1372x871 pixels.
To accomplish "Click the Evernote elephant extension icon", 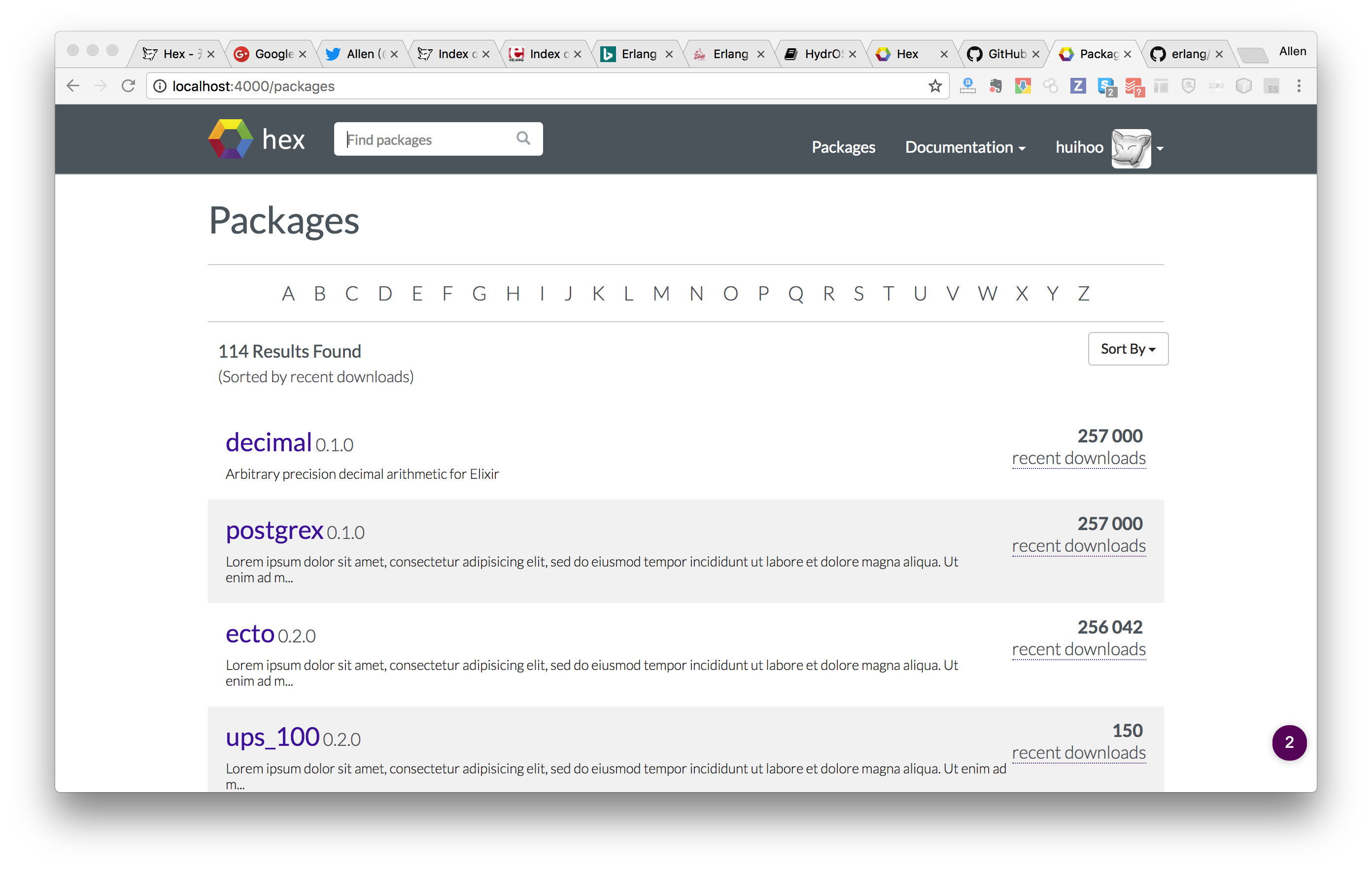I will 995,86.
